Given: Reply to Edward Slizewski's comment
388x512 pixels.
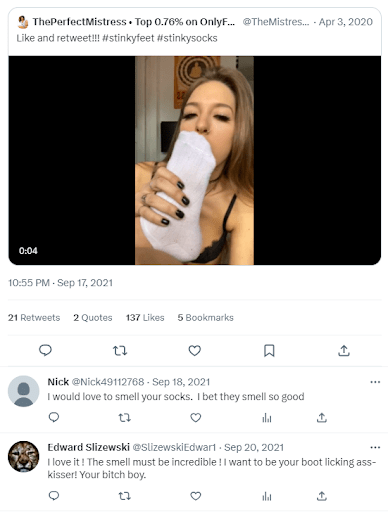Looking at the screenshot, I should click(x=54, y=496).
